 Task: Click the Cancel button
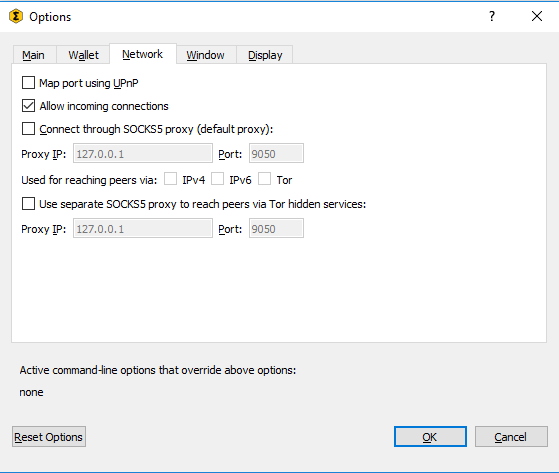click(x=511, y=437)
